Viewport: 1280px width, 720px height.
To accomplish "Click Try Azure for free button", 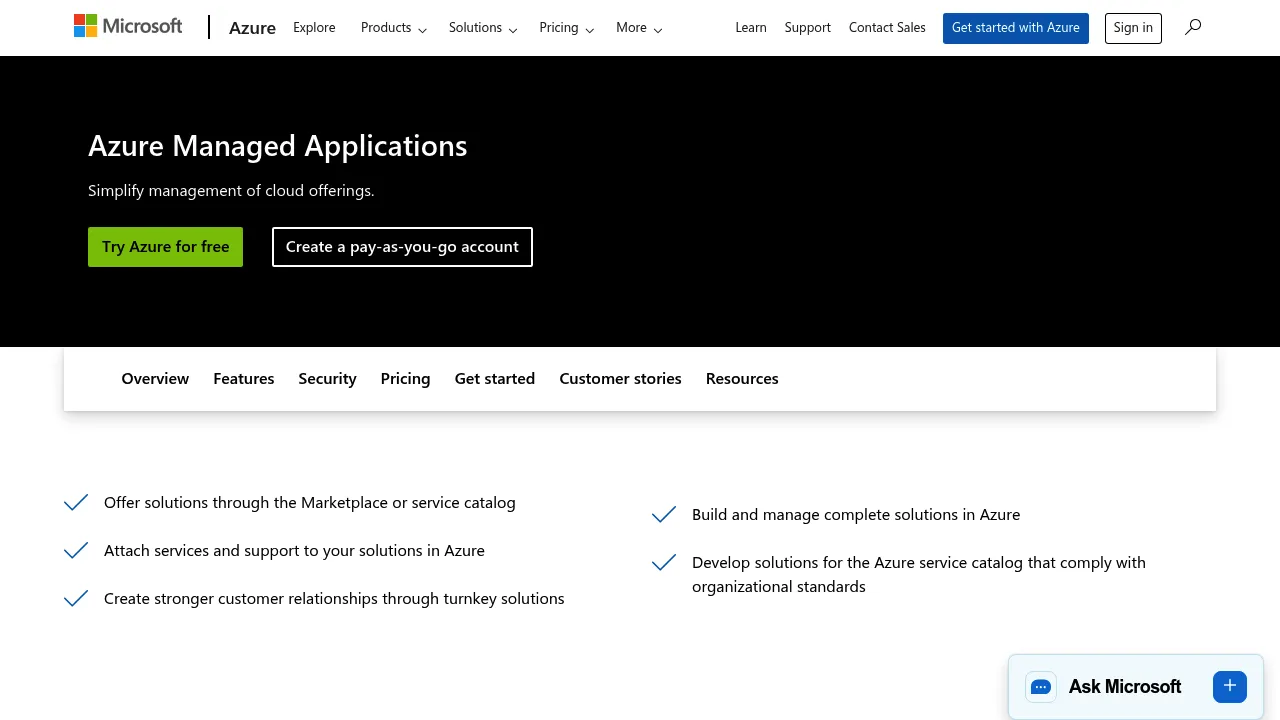I will click(166, 247).
